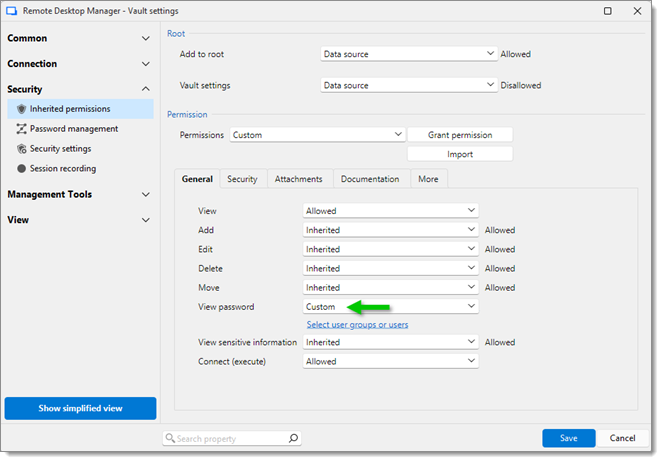The height and width of the screenshot is (462, 662).
Task: Click the View sensitive information label
Action: (x=247, y=342)
